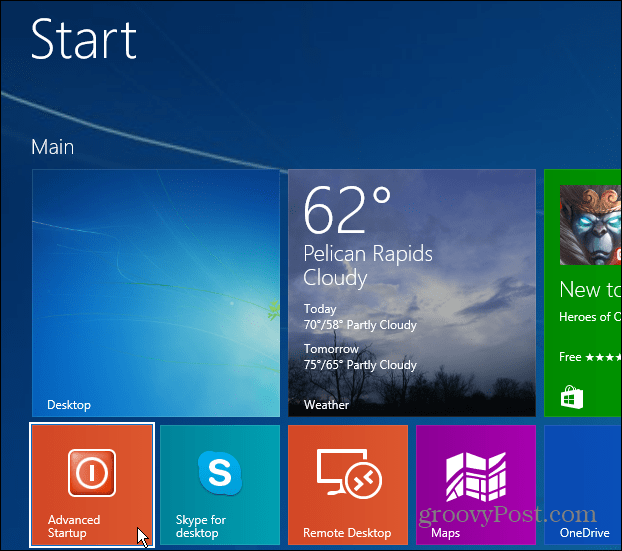This screenshot has width=622, height=551.
Task: Click the 'Cloudy' condition text
Action: pyautogui.click(x=335, y=278)
